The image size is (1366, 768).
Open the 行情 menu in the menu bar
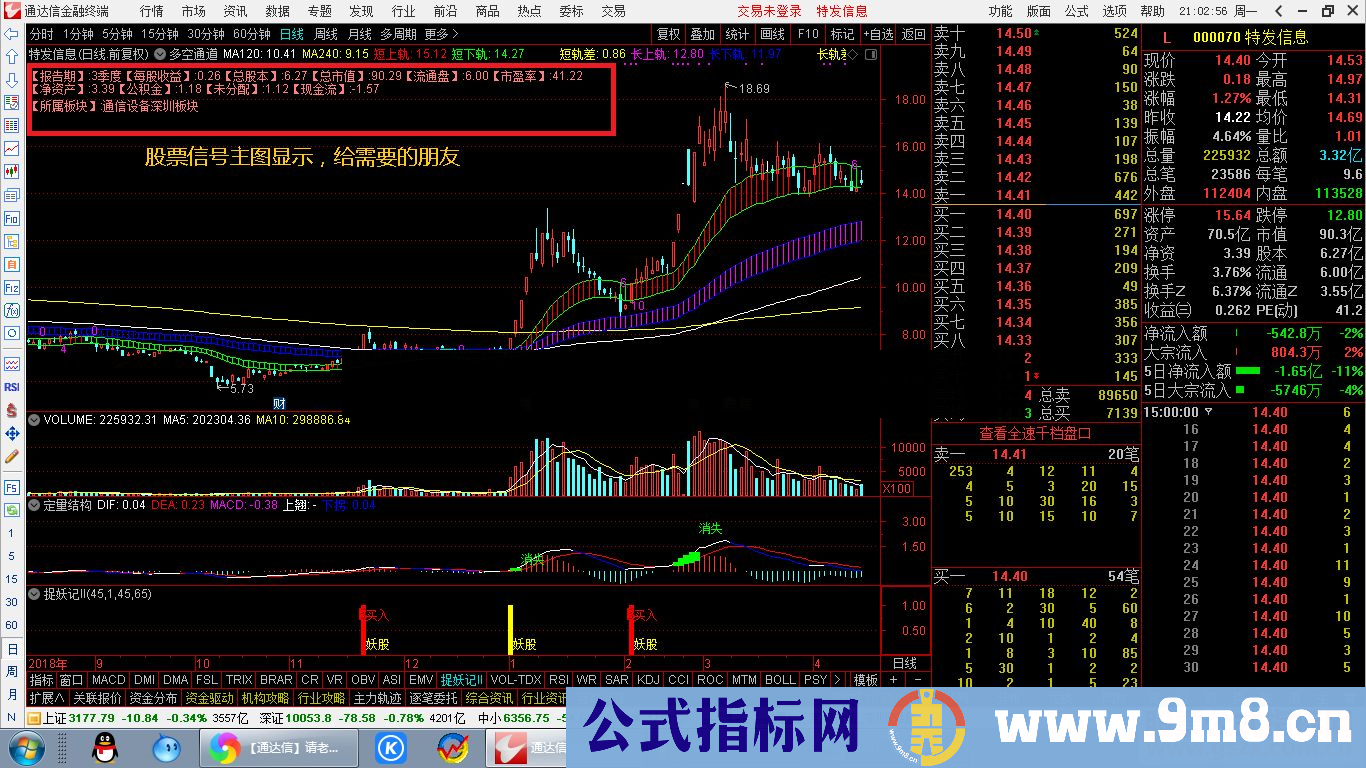pyautogui.click(x=151, y=11)
